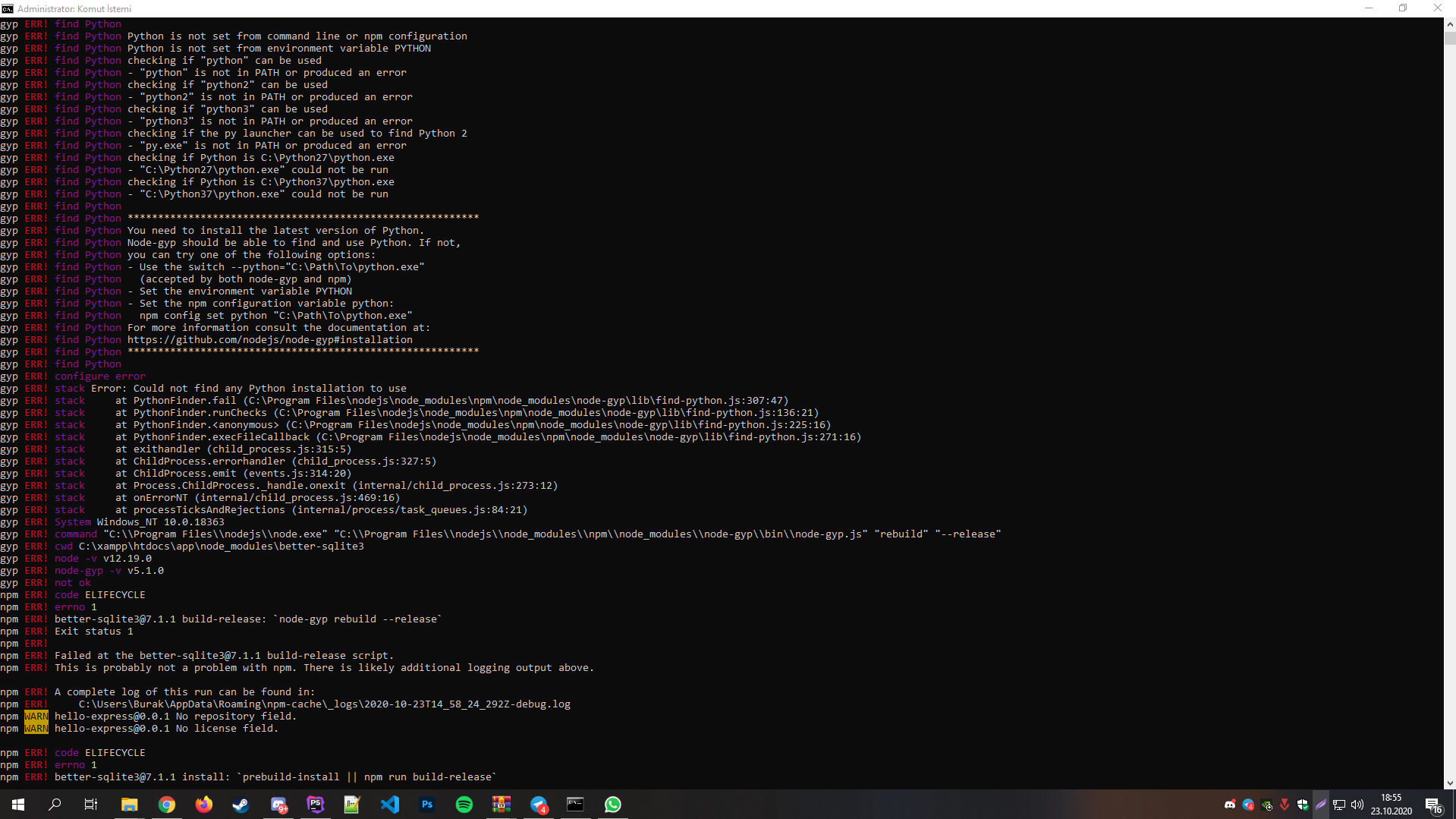
Task: Open WinRAR from the taskbar
Action: click(501, 805)
